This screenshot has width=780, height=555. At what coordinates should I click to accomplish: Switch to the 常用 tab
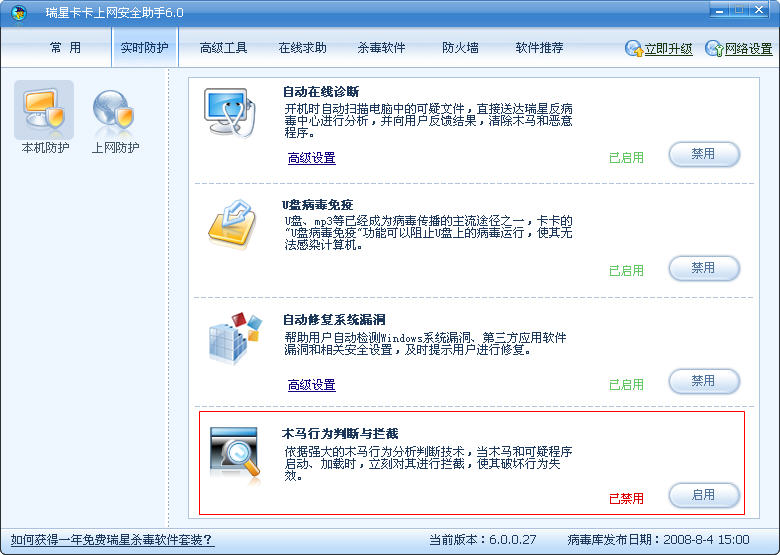[x=65, y=48]
